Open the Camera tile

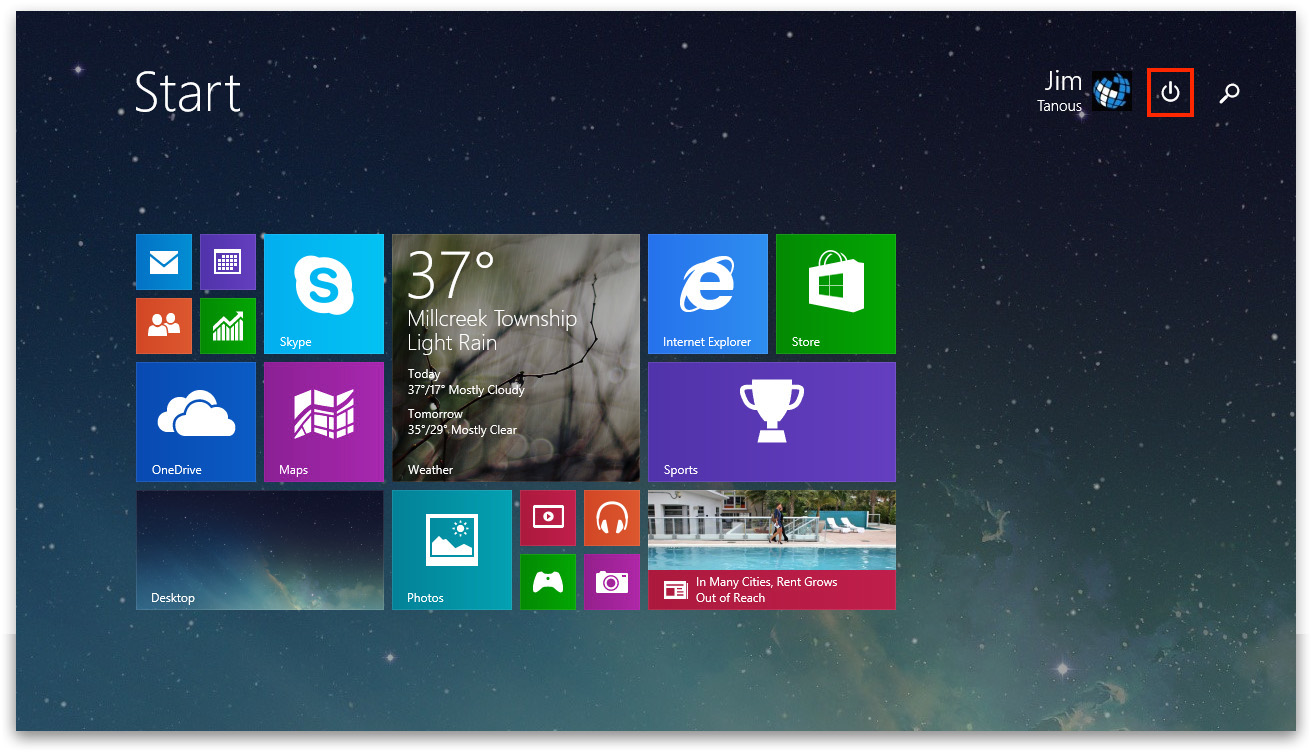click(612, 582)
